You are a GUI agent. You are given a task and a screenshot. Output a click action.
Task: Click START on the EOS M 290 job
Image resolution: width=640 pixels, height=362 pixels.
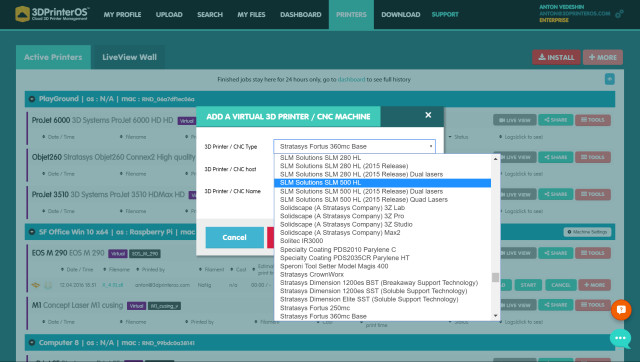[x=528, y=285]
